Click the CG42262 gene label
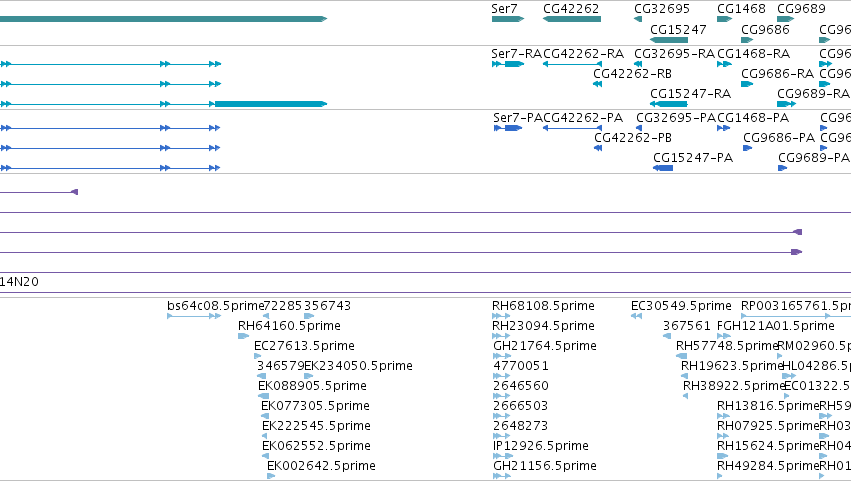 [x=571, y=9]
